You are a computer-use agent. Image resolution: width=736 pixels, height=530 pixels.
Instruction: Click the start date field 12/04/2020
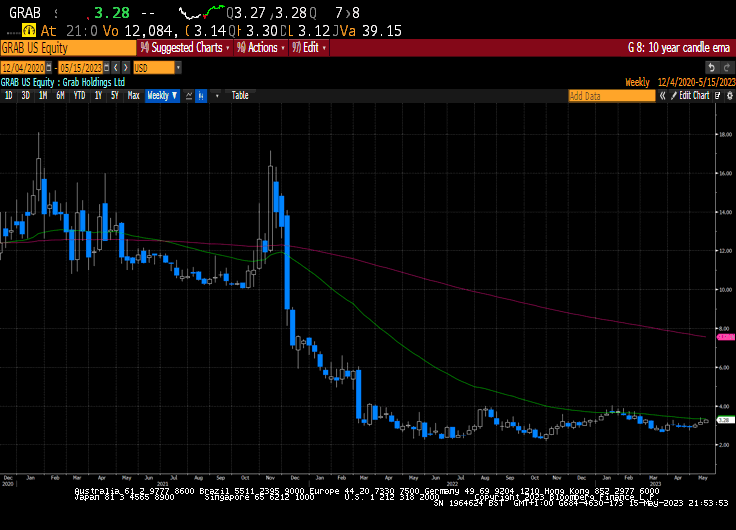23,68
